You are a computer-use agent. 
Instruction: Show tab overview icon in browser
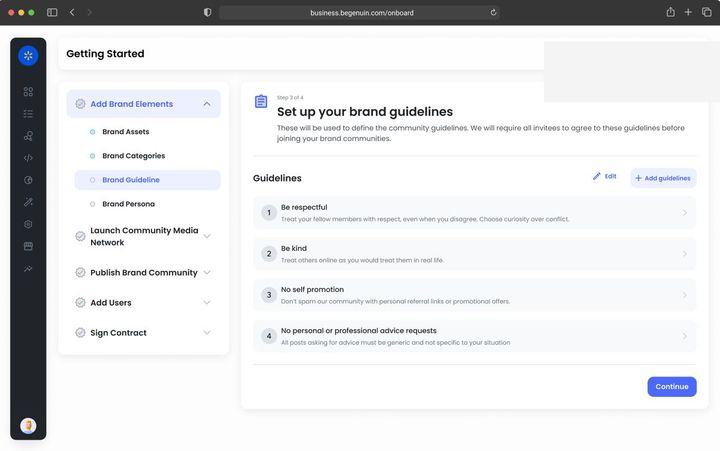click(707, 12)
